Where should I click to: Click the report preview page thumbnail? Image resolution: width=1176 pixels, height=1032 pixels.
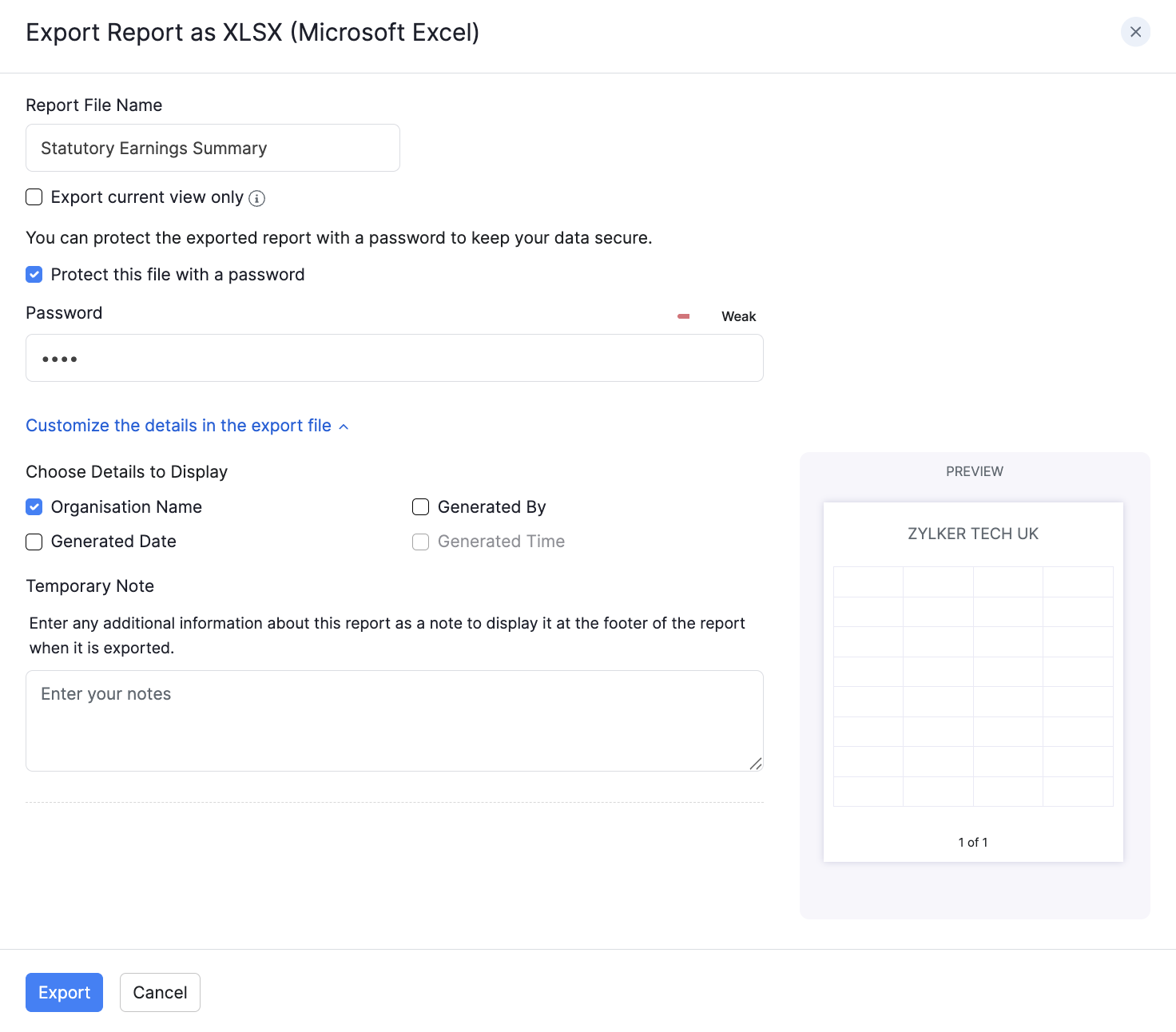tap(973, 682)
